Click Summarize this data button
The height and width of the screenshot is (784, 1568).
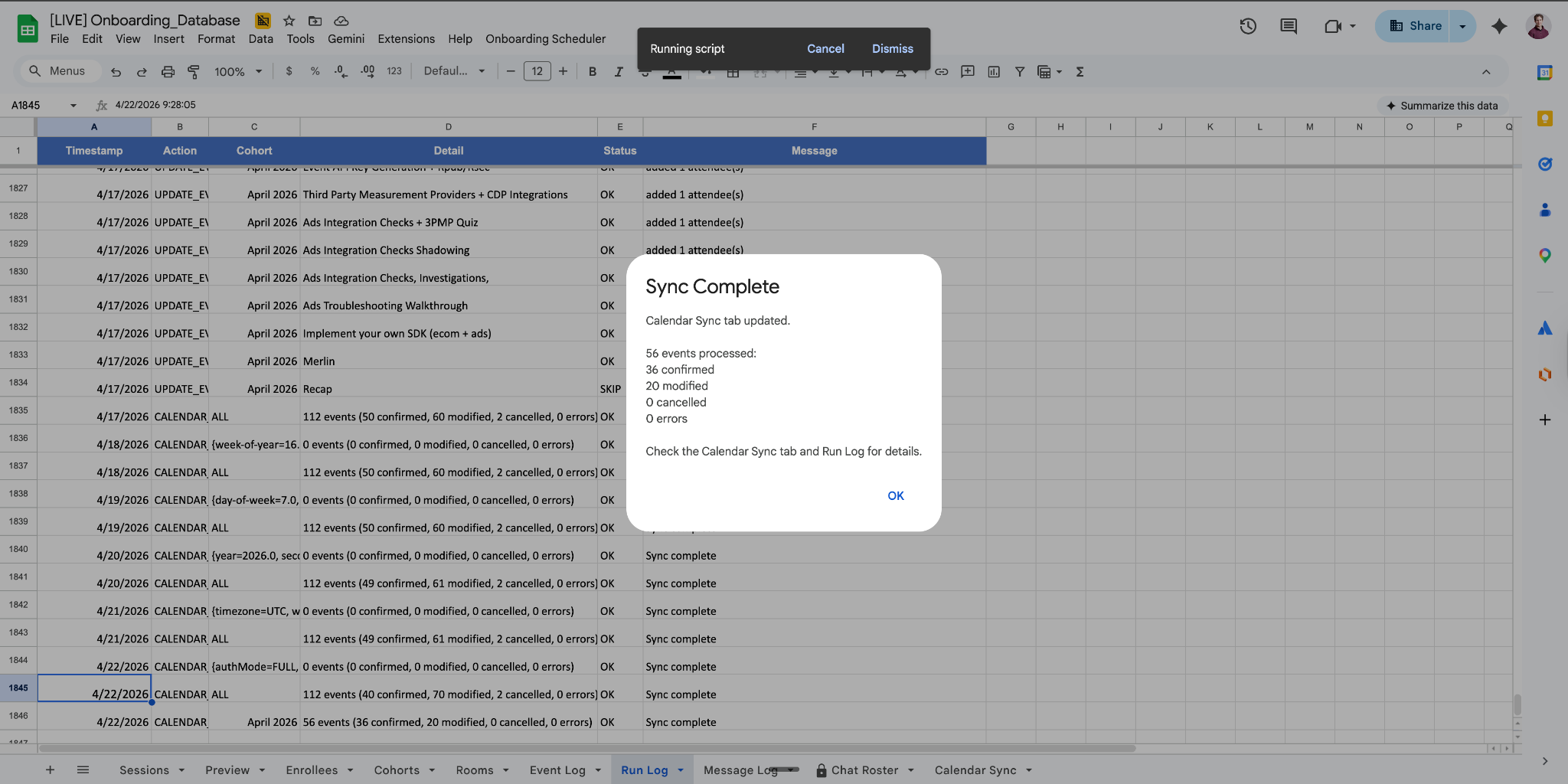coord(1442,106)
